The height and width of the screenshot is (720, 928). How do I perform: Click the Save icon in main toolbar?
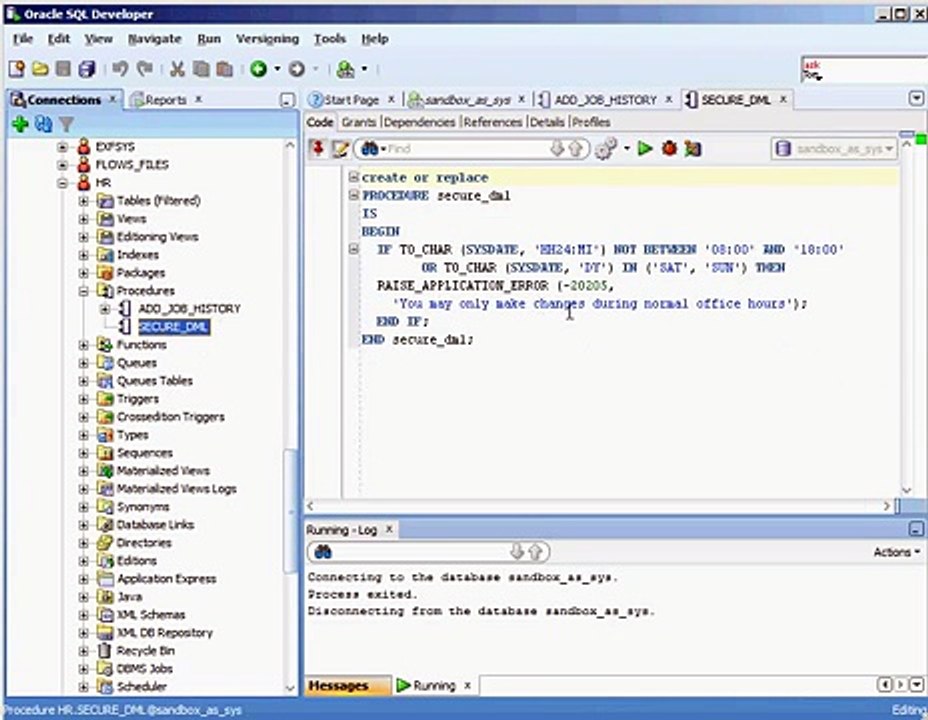(x=63, y=69)
